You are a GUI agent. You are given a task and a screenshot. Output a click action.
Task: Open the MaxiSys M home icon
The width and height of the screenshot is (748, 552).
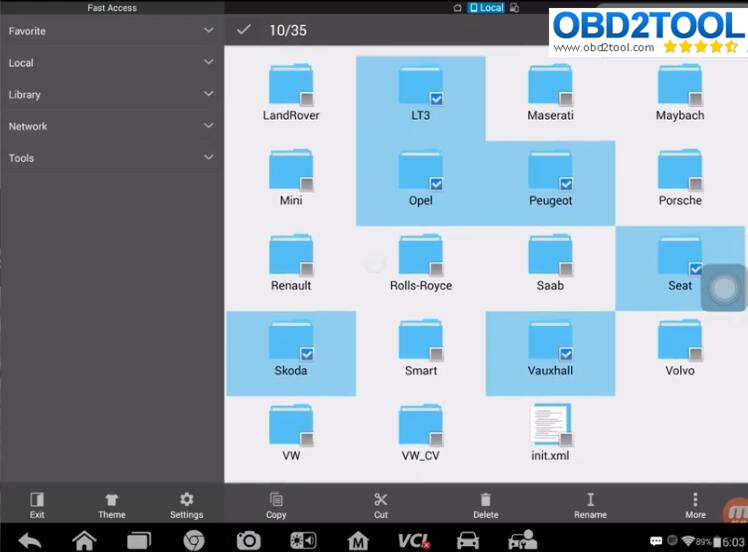pyautogui.click(x=358, y=541)
